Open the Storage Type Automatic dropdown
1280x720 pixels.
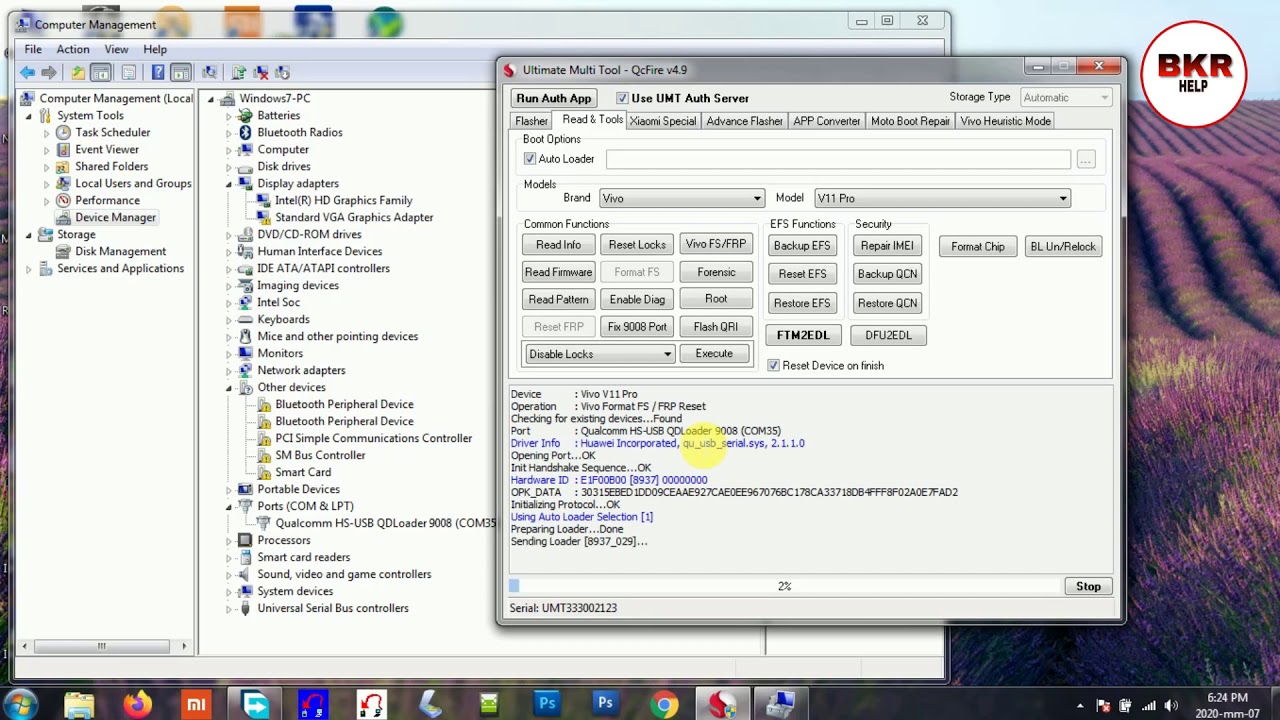click(x=1066, y=97)
